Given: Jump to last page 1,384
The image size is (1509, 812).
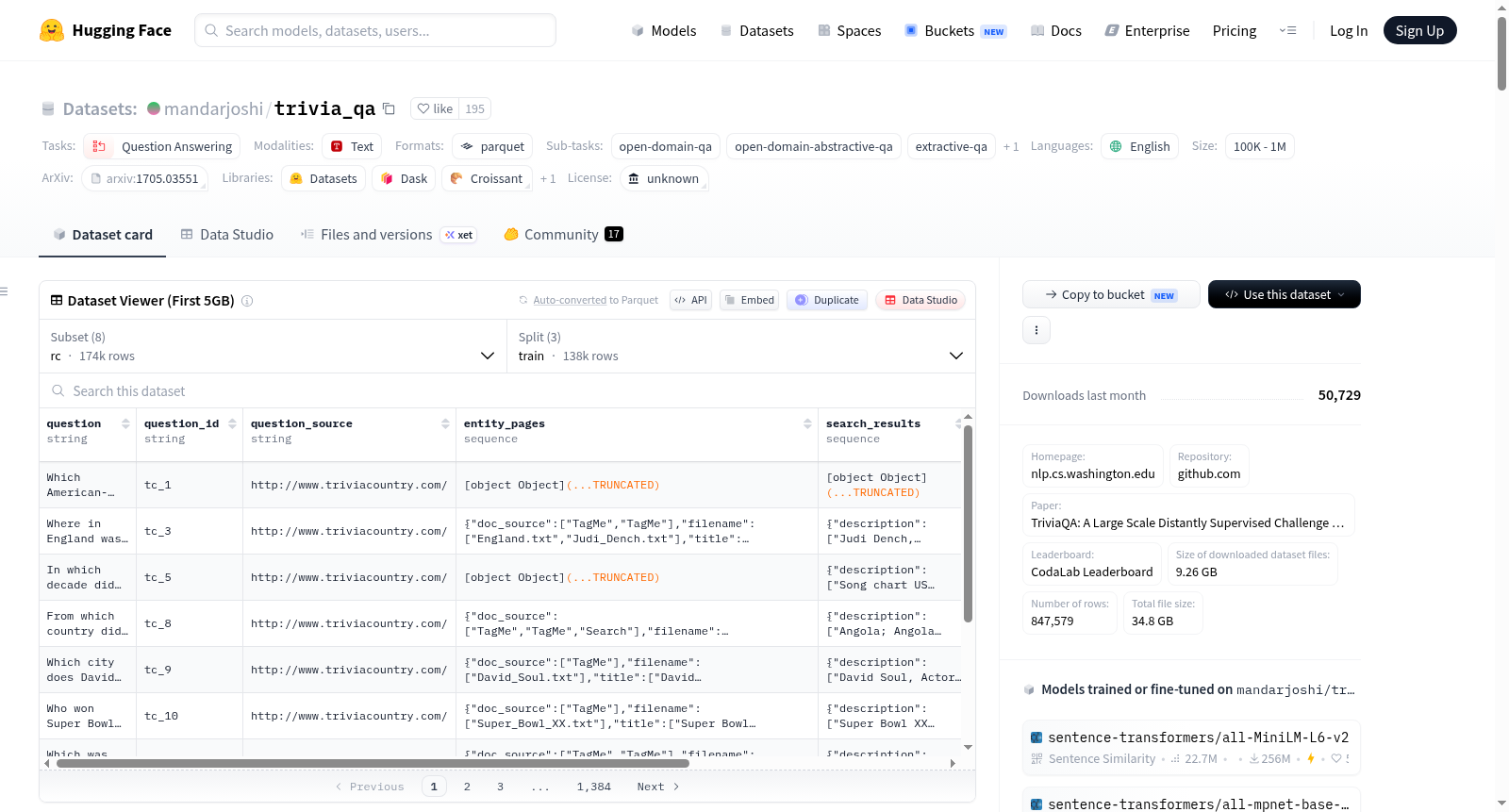Looking at the screenshot, I should [x=594, y=787].
